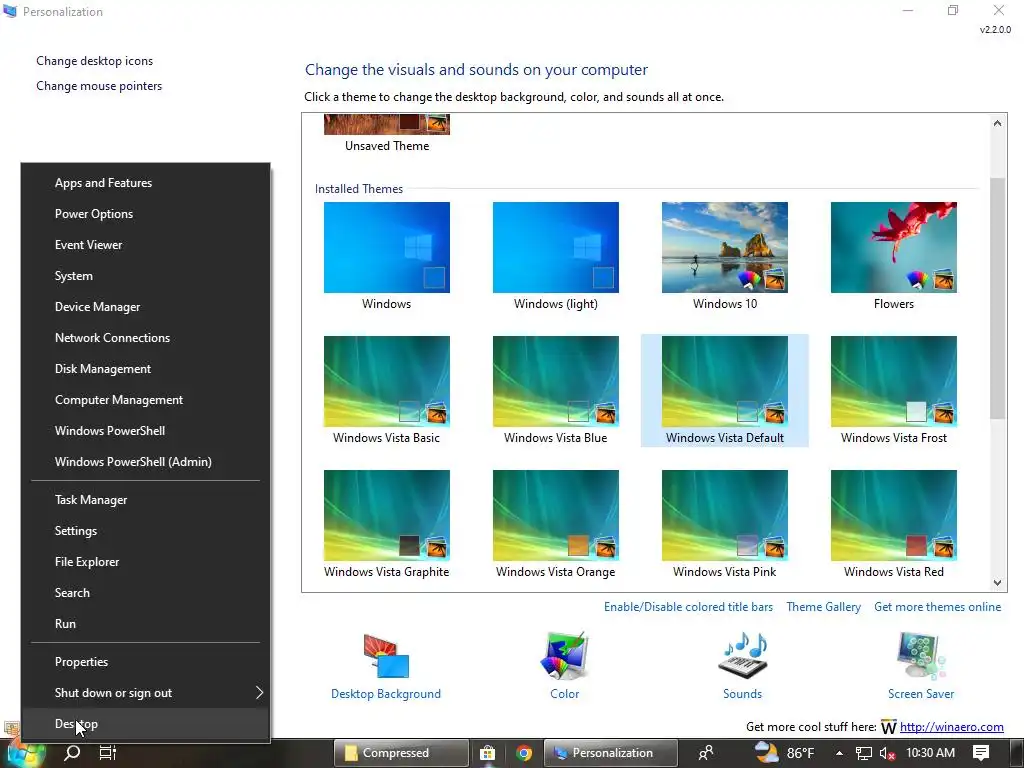Expand the Shut down or sign out submenu
1024x768 pixels.
[146, 693]
